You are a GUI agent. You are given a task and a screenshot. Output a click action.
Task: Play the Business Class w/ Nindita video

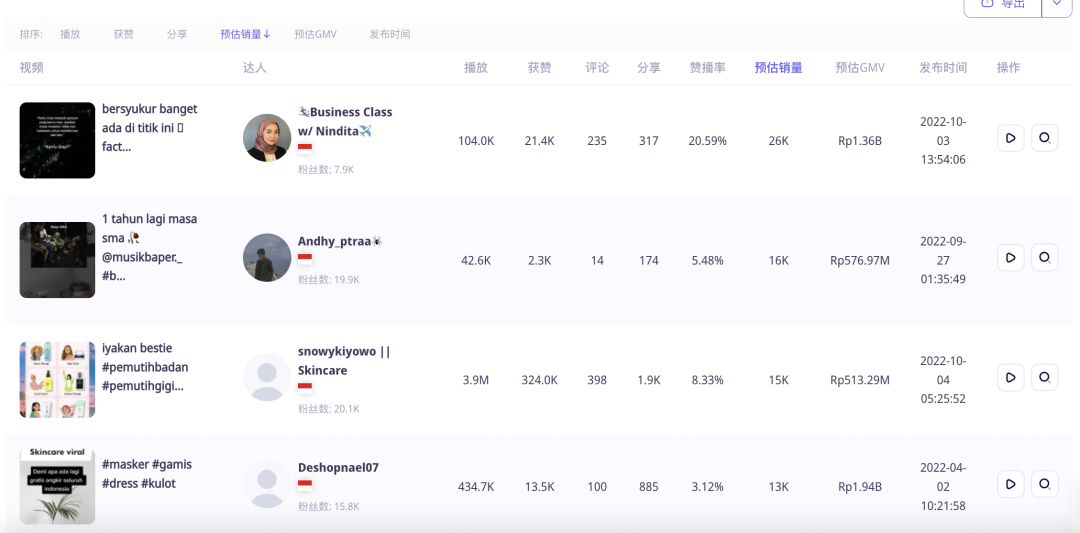point(1011,138)
